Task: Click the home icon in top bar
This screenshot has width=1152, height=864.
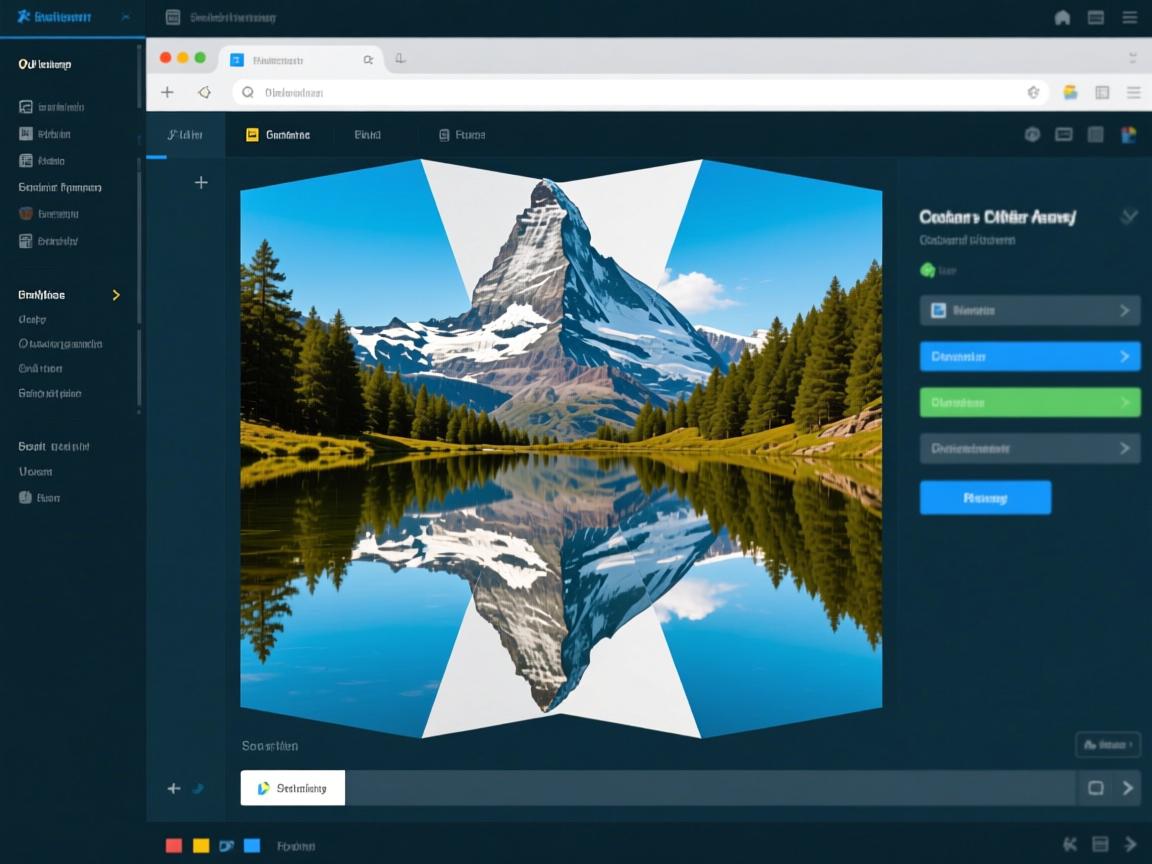Action: click(x=1062, y=17)
